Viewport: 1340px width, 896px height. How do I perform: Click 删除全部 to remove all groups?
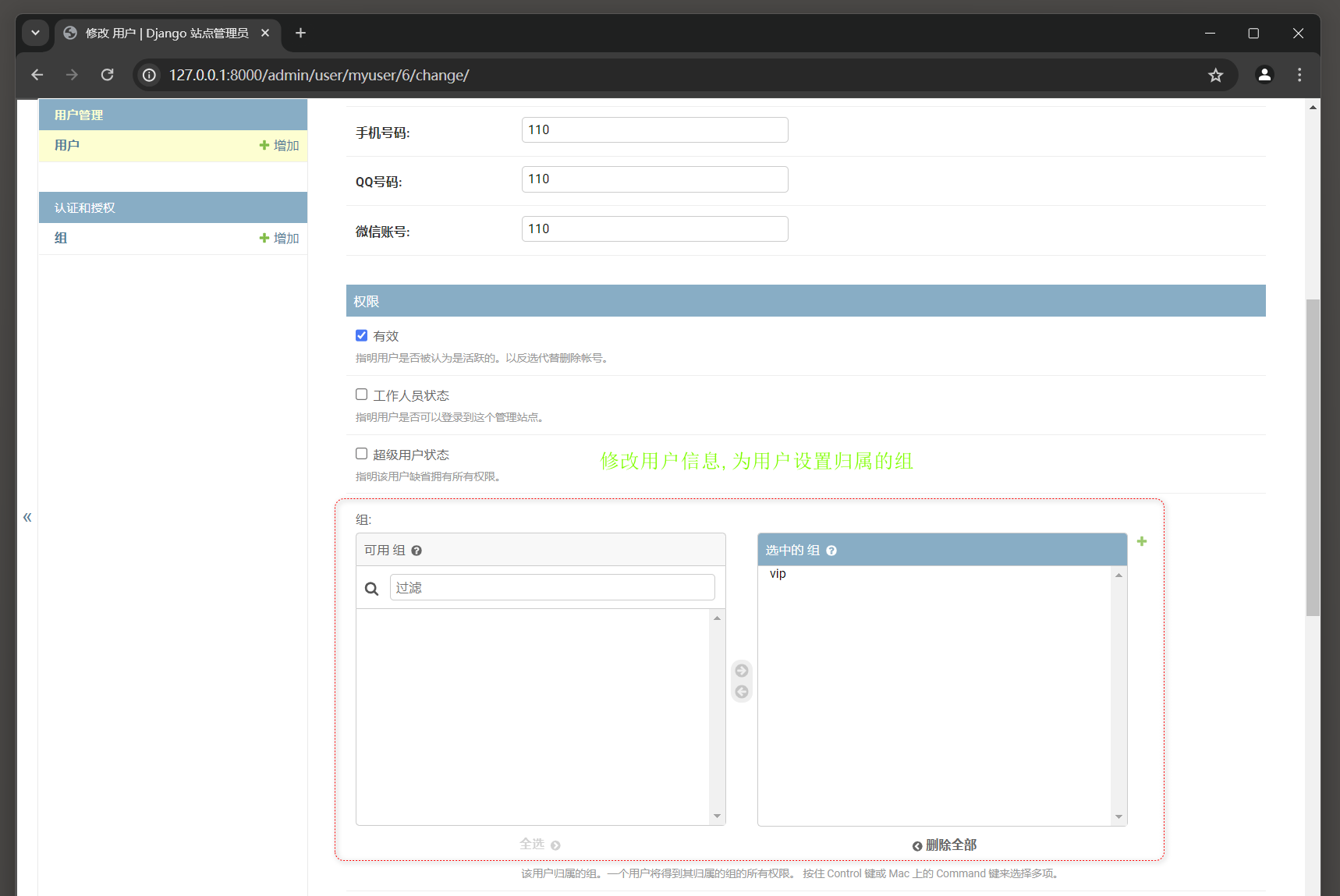[x=945, y=845]
